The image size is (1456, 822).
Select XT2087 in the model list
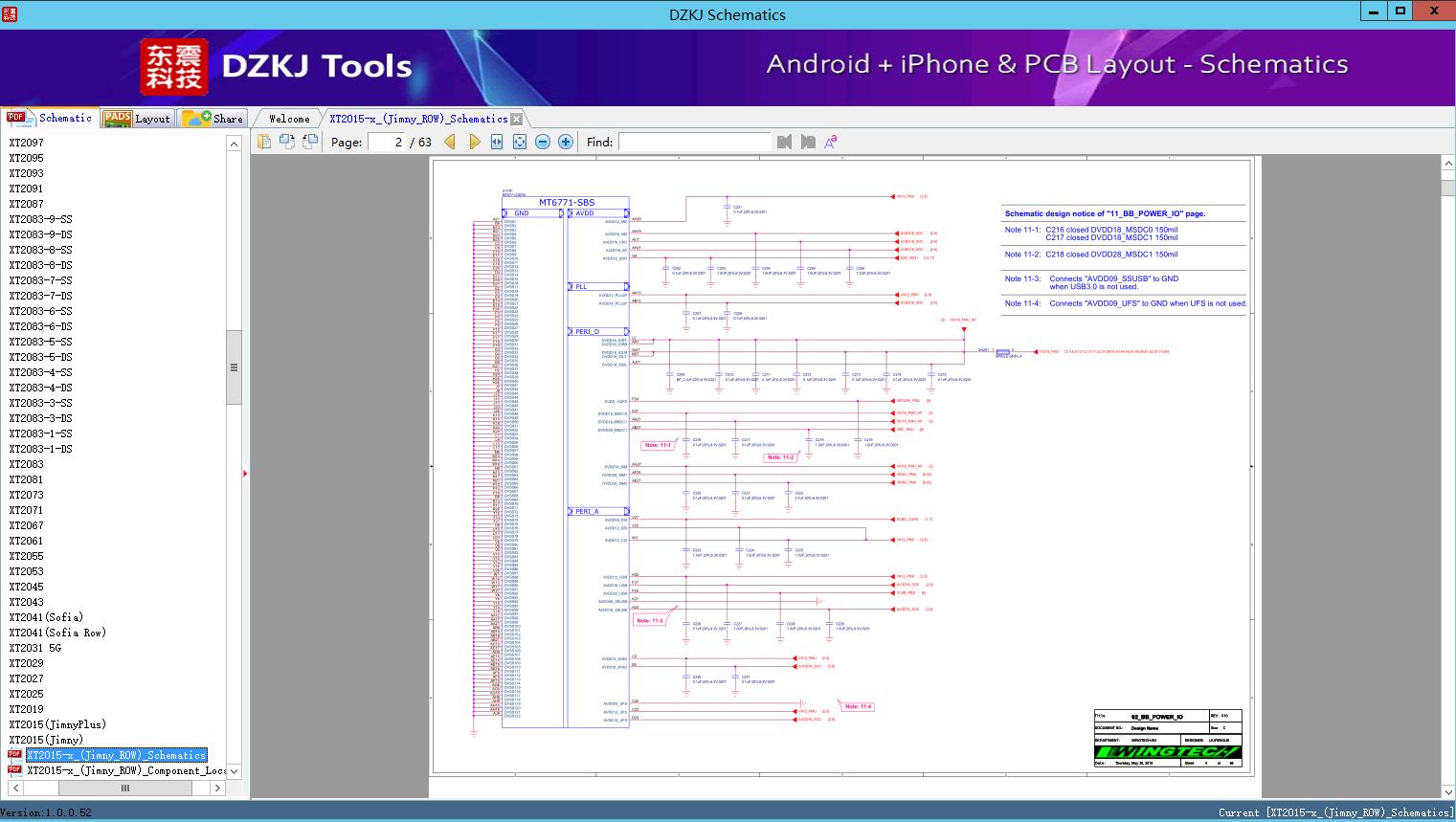point(27,204)
